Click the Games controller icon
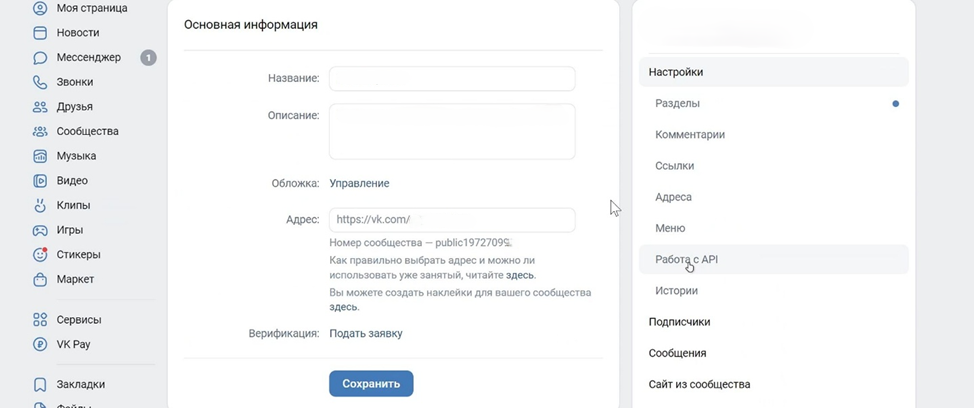 40,230
